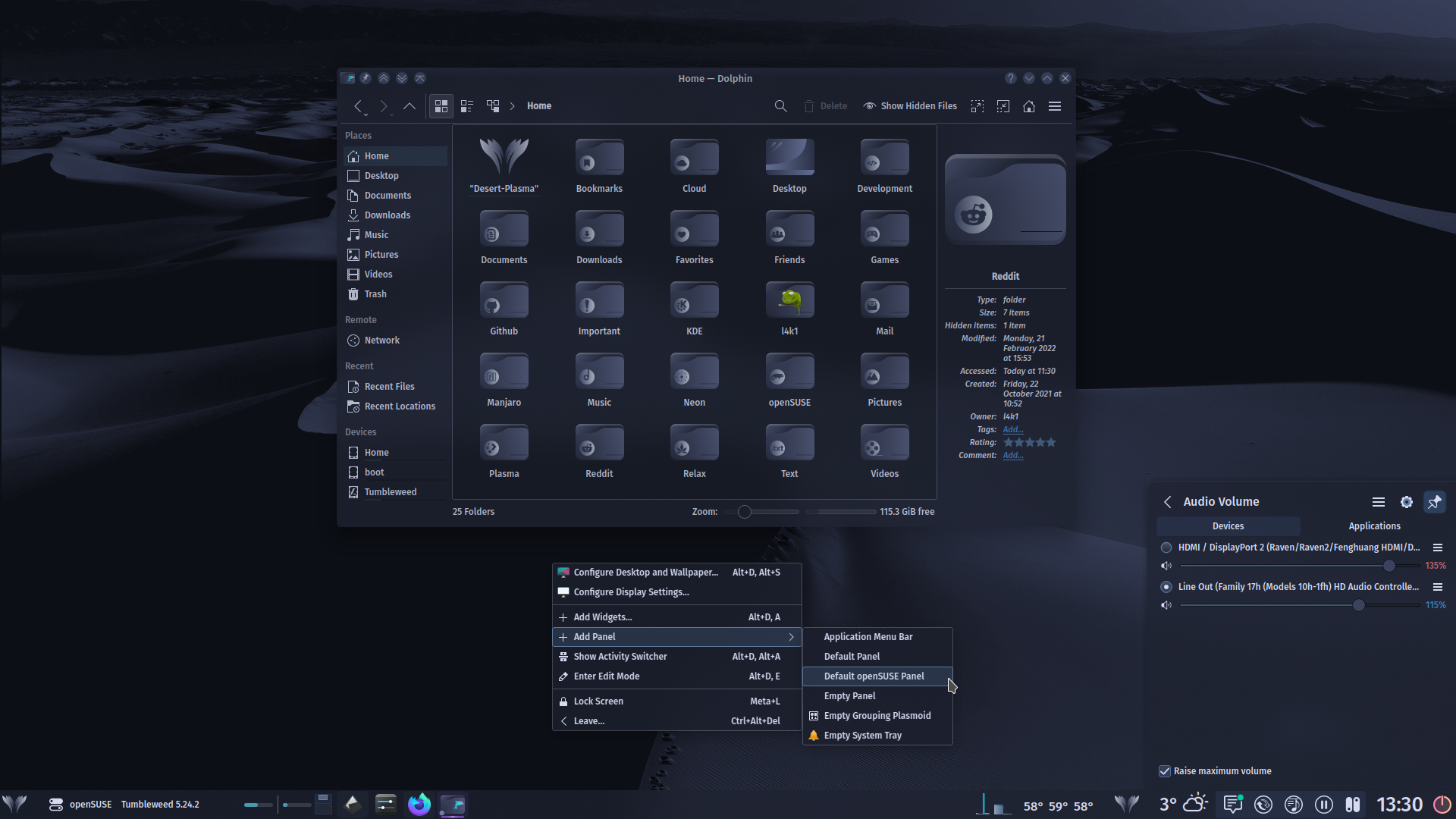Choose Leave from context menu
Screen dimensions: 1456x819
[676, 721]
